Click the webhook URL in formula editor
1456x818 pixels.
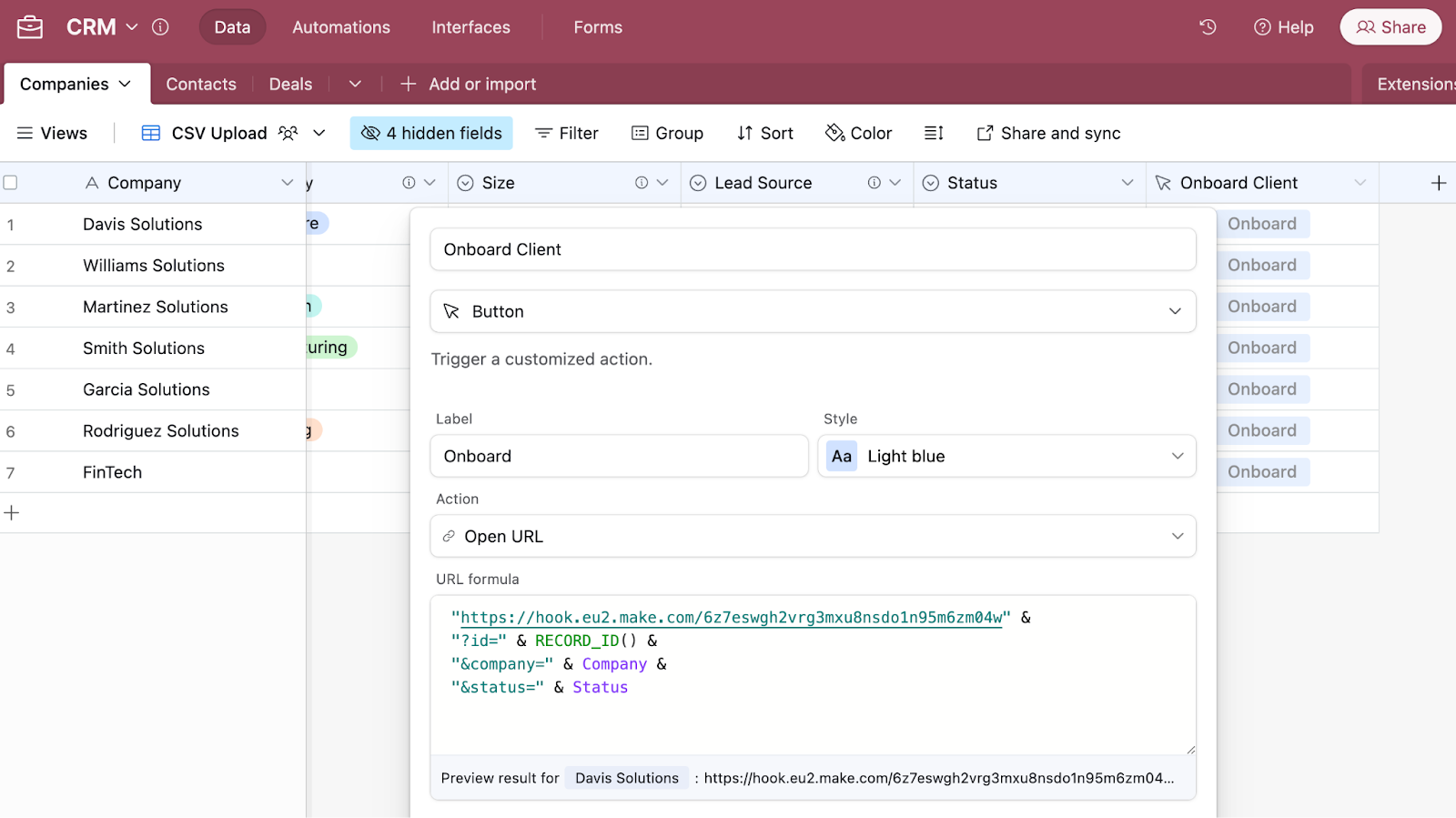click(x=731, y=617)
